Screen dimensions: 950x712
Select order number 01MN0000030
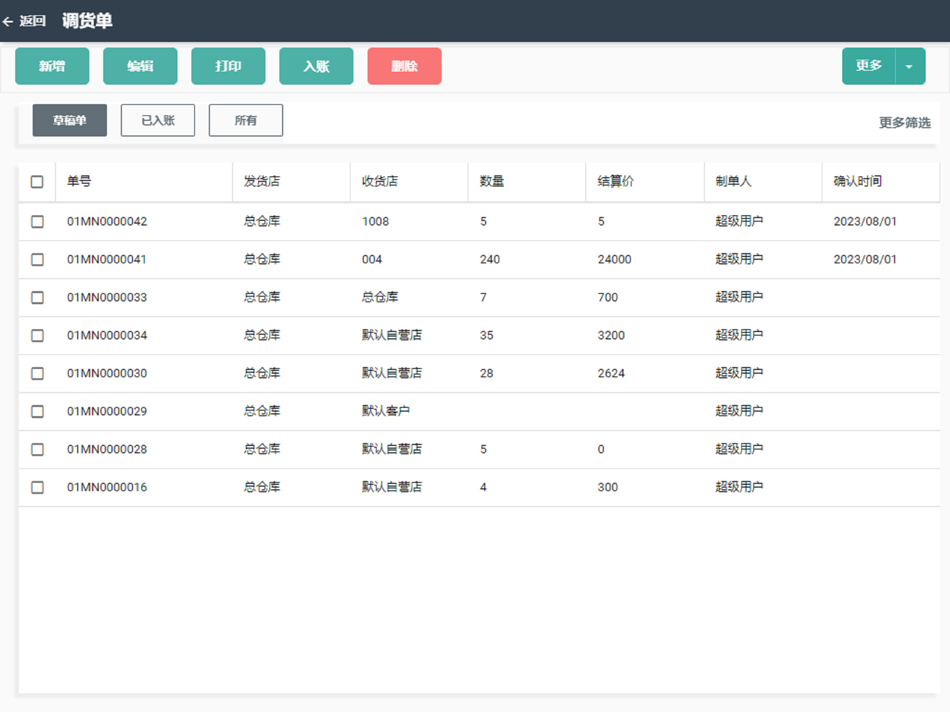(107, 373)
